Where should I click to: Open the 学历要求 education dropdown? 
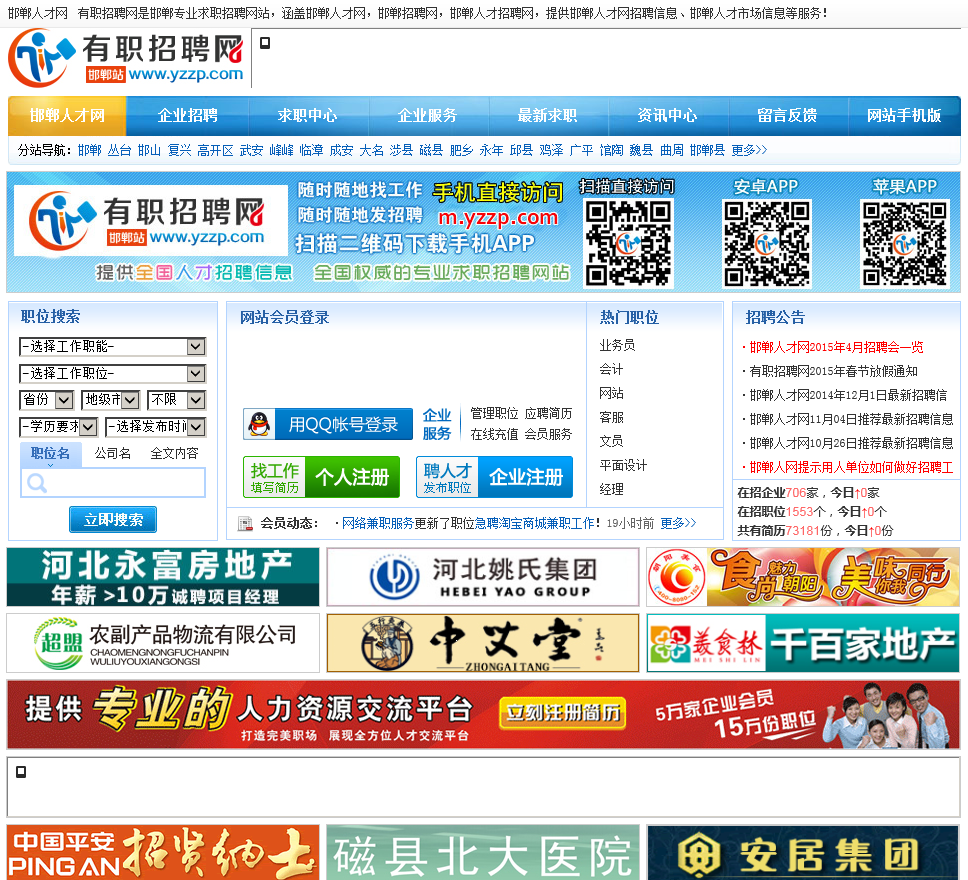(58, 427)
